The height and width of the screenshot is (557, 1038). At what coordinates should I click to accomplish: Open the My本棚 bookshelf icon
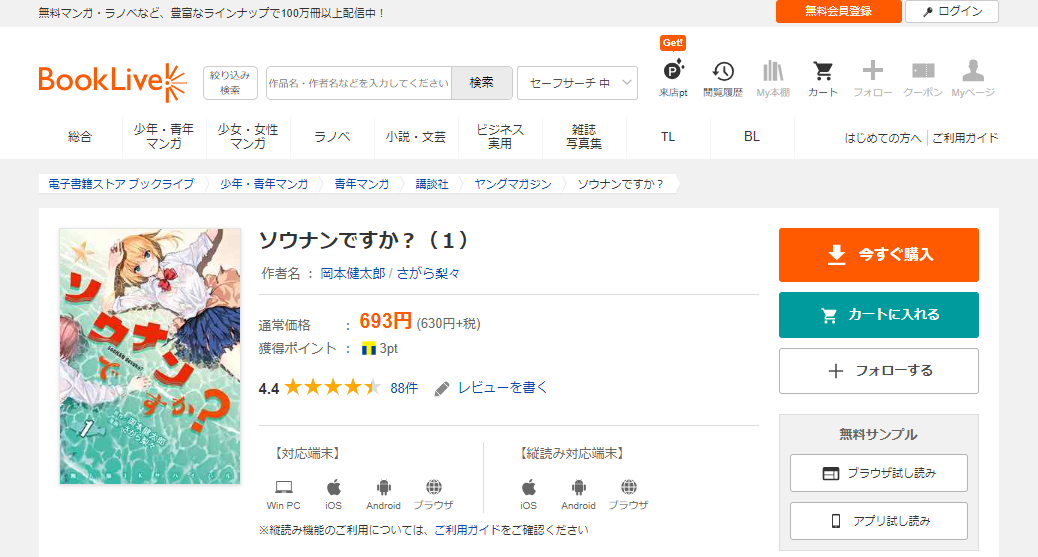click(x=773, y=78)
